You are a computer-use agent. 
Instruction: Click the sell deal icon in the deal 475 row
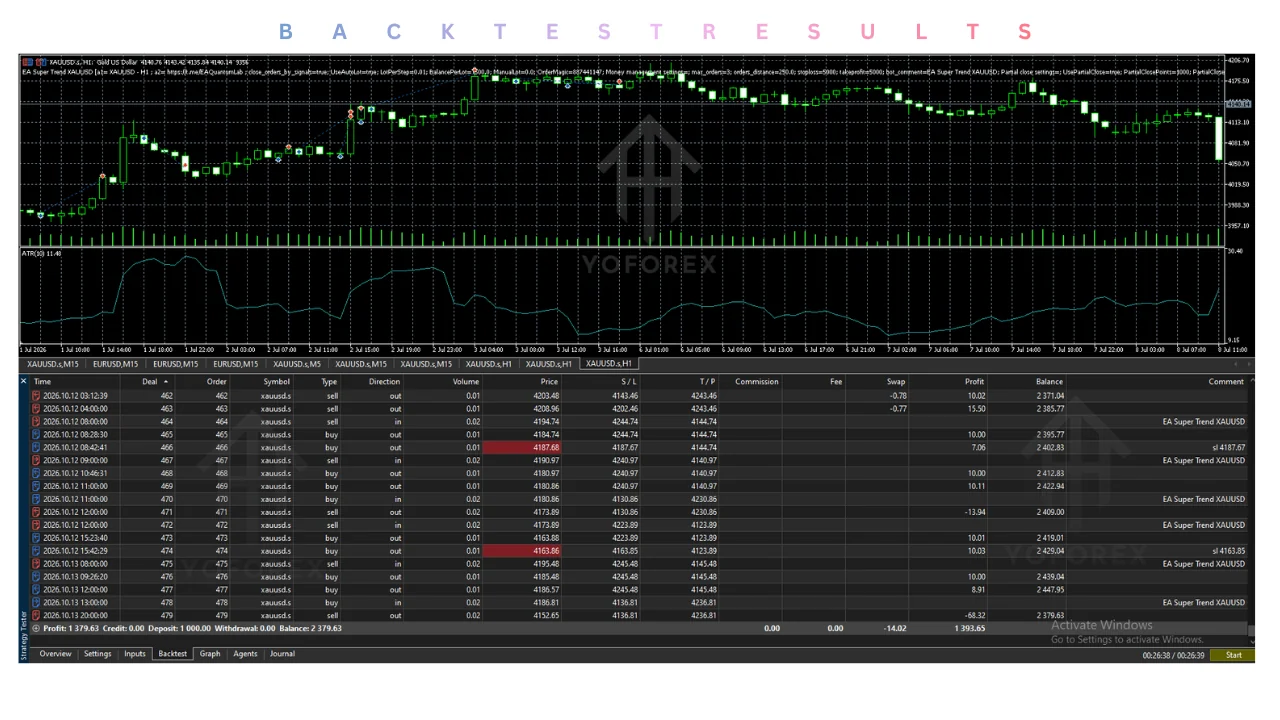[x=36, y=564]
